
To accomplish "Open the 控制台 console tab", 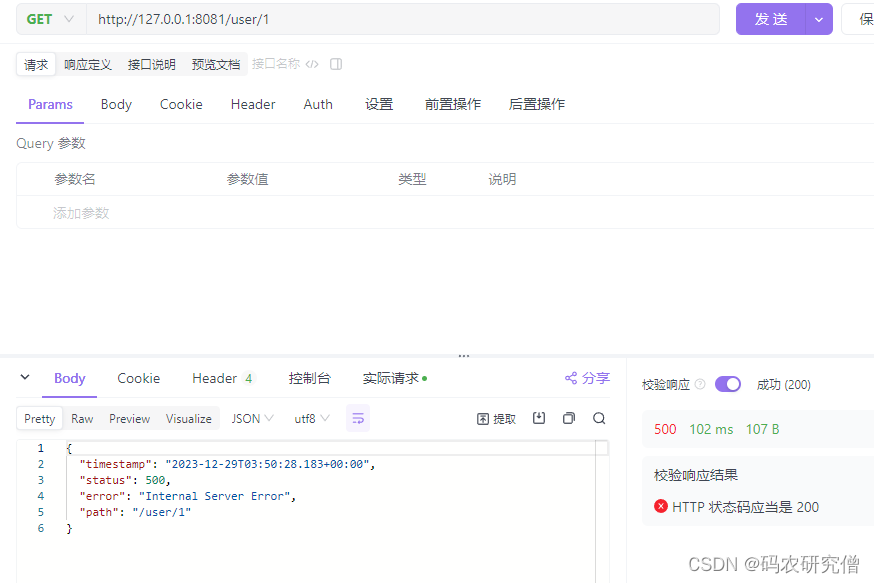I will (x=309, y=378).
